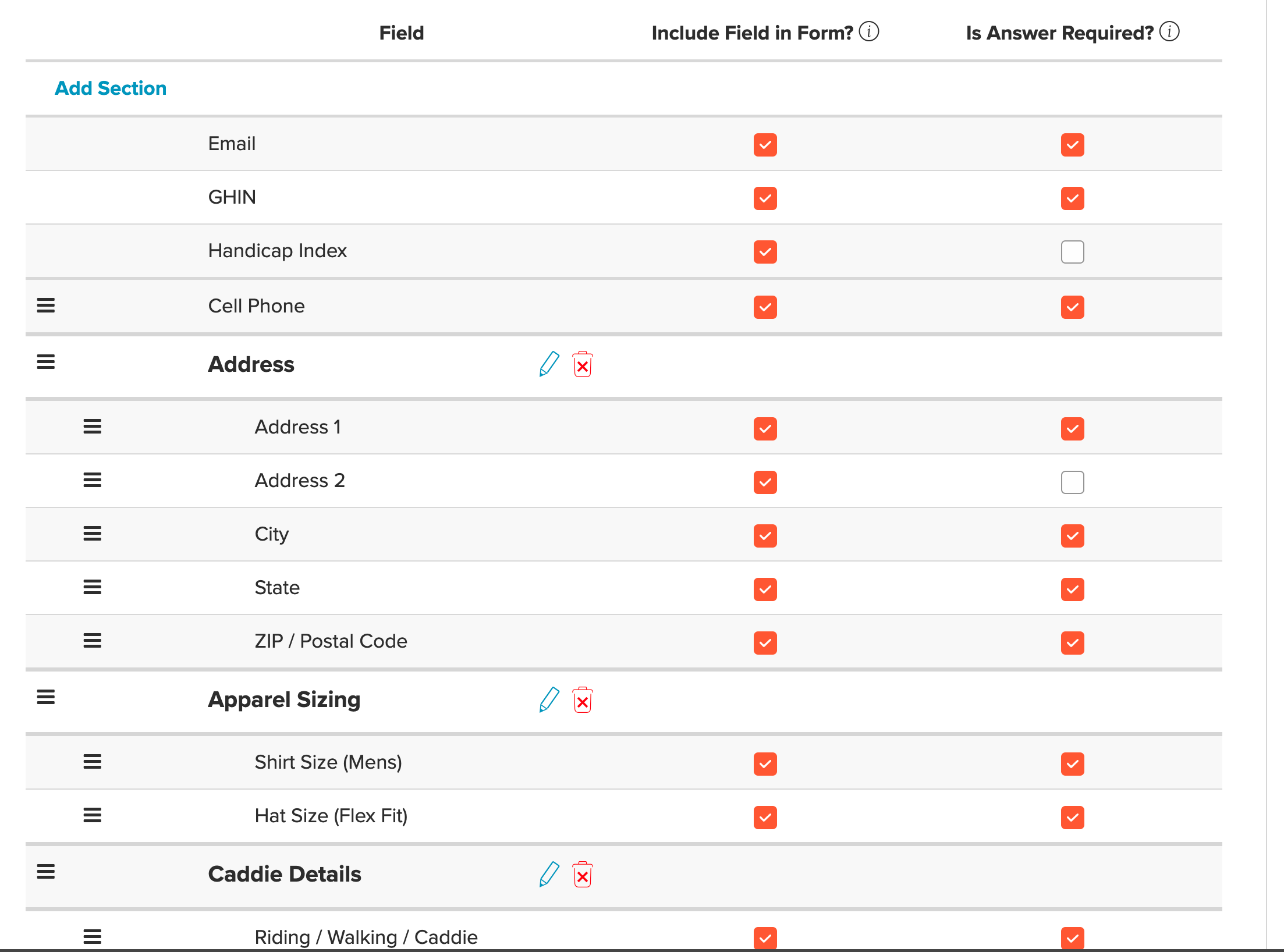Toggle Answer Required for Cell Phone
This screenshot has height=952, width=1284.
point(1073,307)
